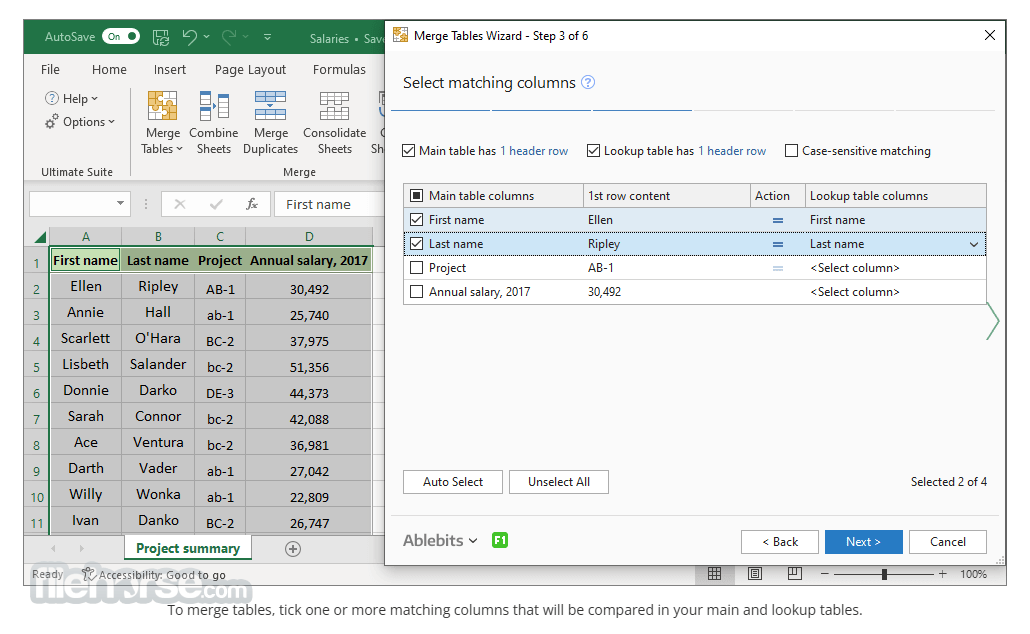Click the Auto Select button
The height and width of the screenshot is (634, 1030).
pos(453,482)
